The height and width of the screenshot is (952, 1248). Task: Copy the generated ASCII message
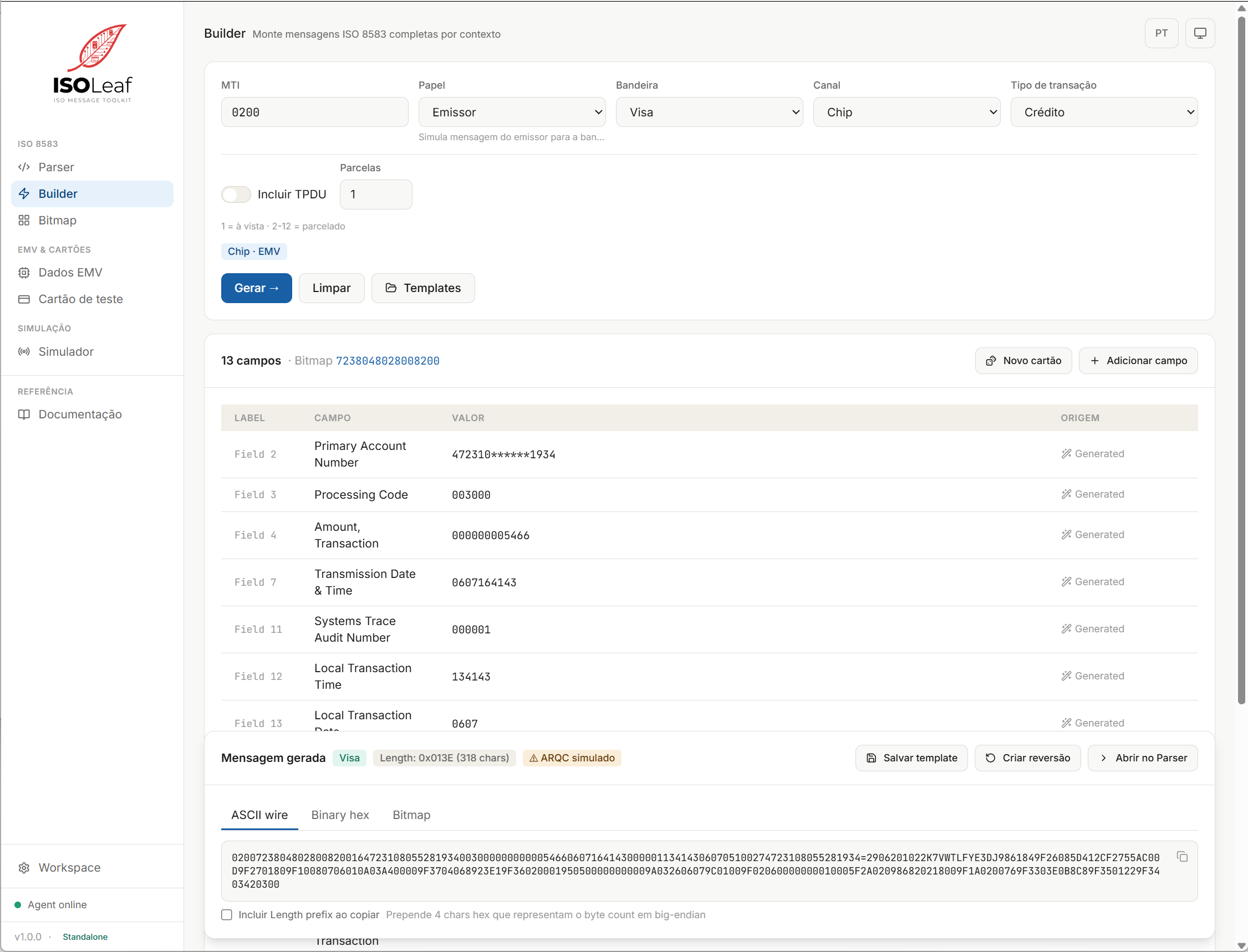click(1182, 857)
